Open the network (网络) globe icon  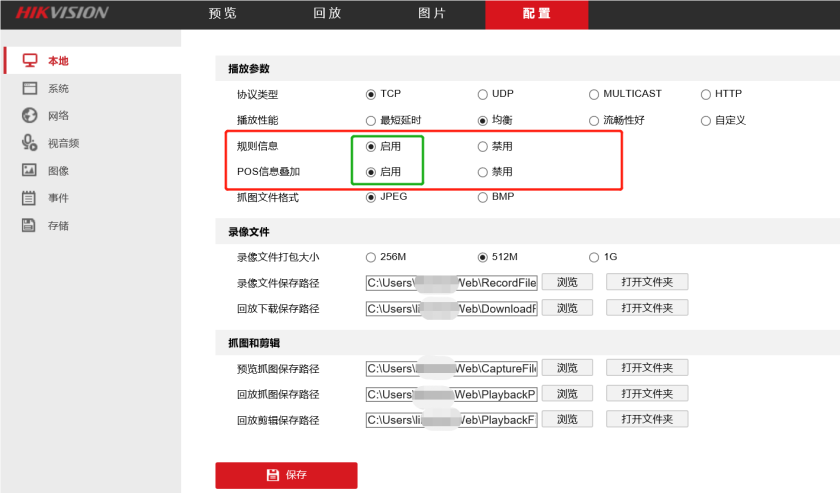click(x=30, y=116)
